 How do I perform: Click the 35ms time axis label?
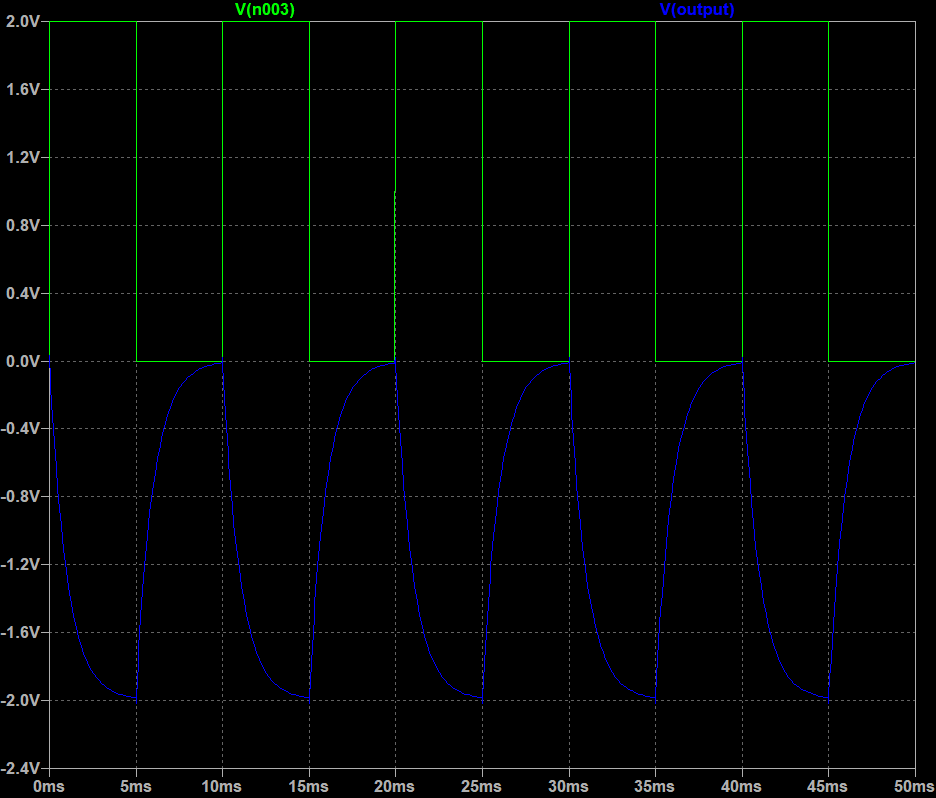[655, 787]
